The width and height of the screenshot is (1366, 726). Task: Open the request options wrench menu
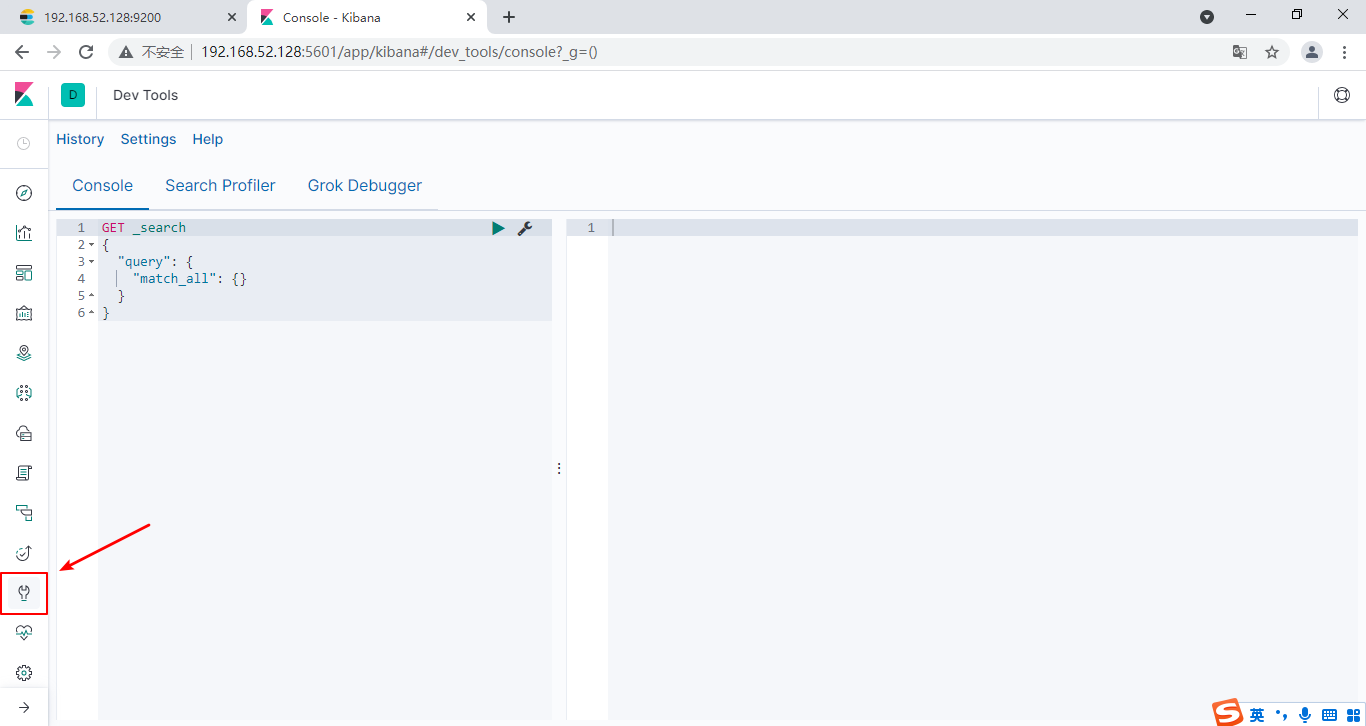(x=524, y=228)
